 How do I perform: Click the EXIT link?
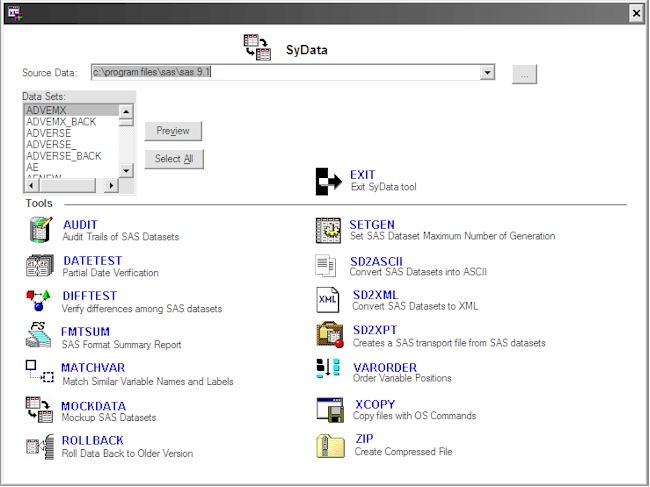point(363,175)
